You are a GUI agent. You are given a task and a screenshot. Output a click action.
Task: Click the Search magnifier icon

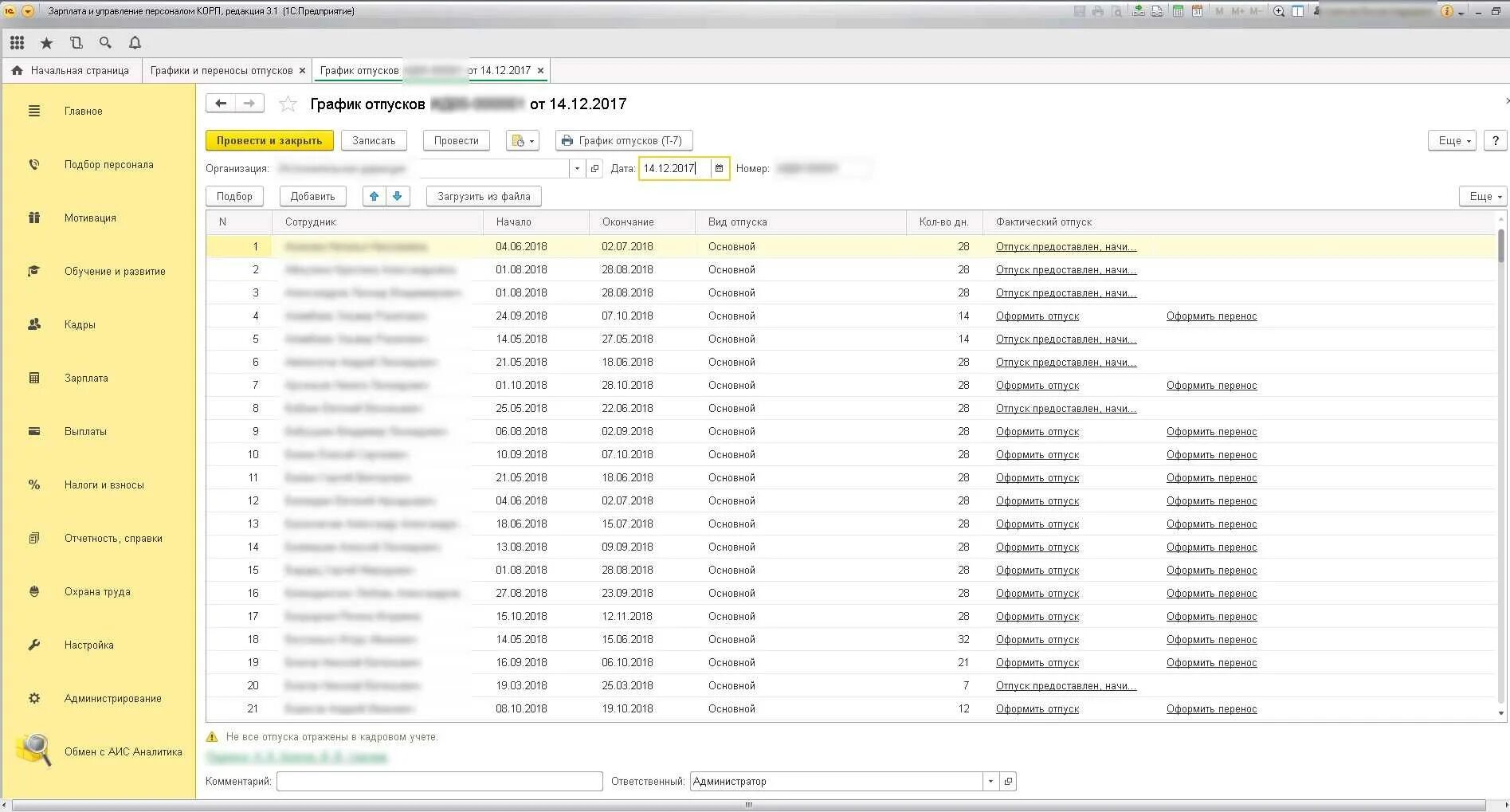pos(105,43)
